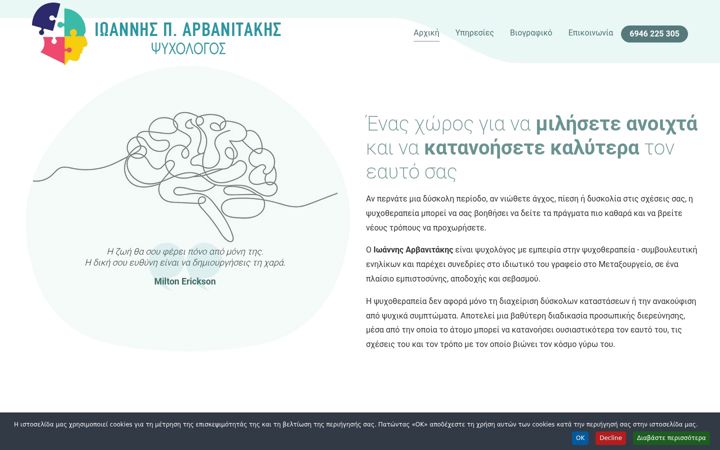Click the heading words μιλήσετε ανοιχτά
This screenshot has height=450, width=720.
[x=617, y=124]
